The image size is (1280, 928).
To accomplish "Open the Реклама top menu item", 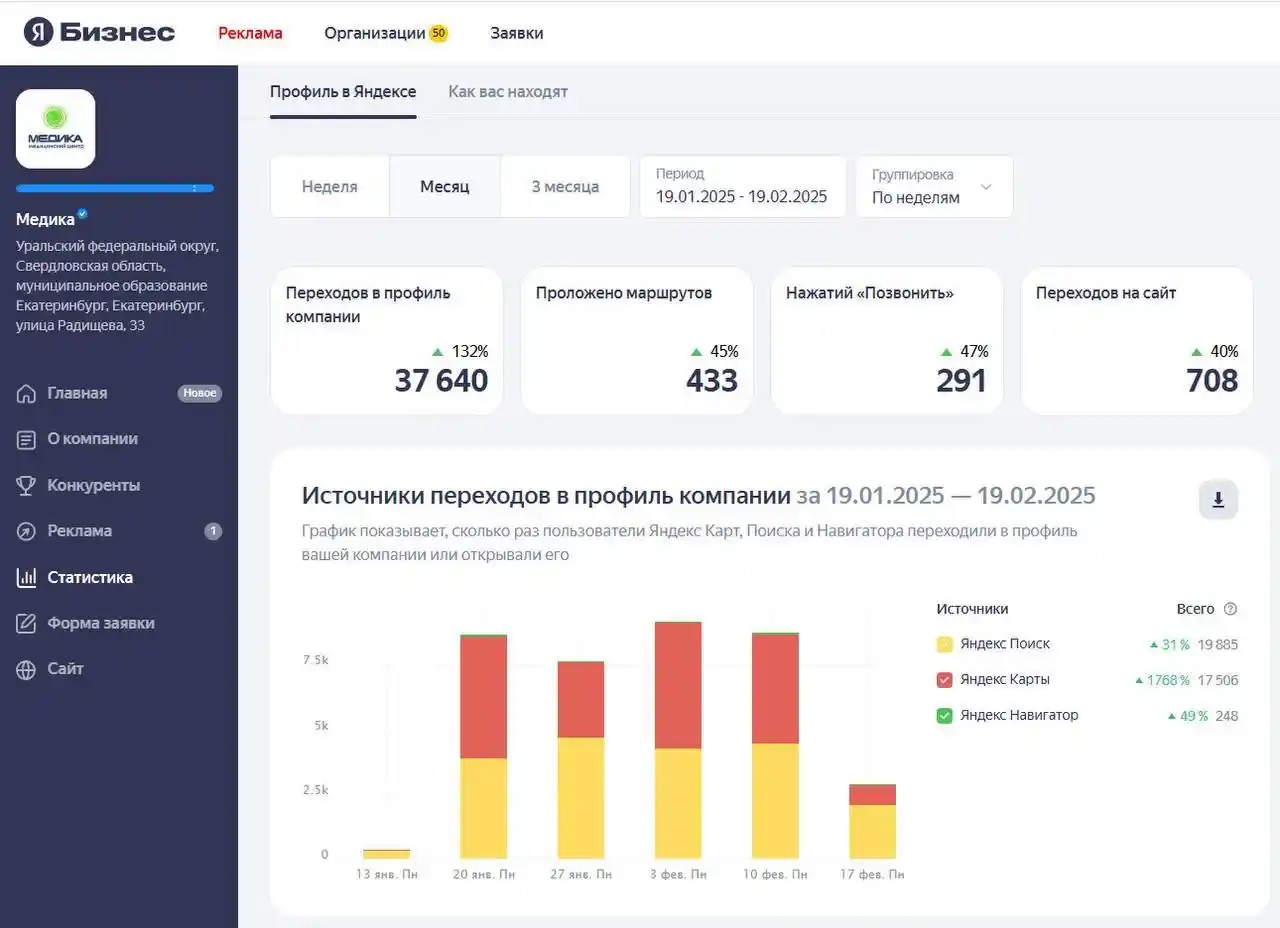I will 250,33.
